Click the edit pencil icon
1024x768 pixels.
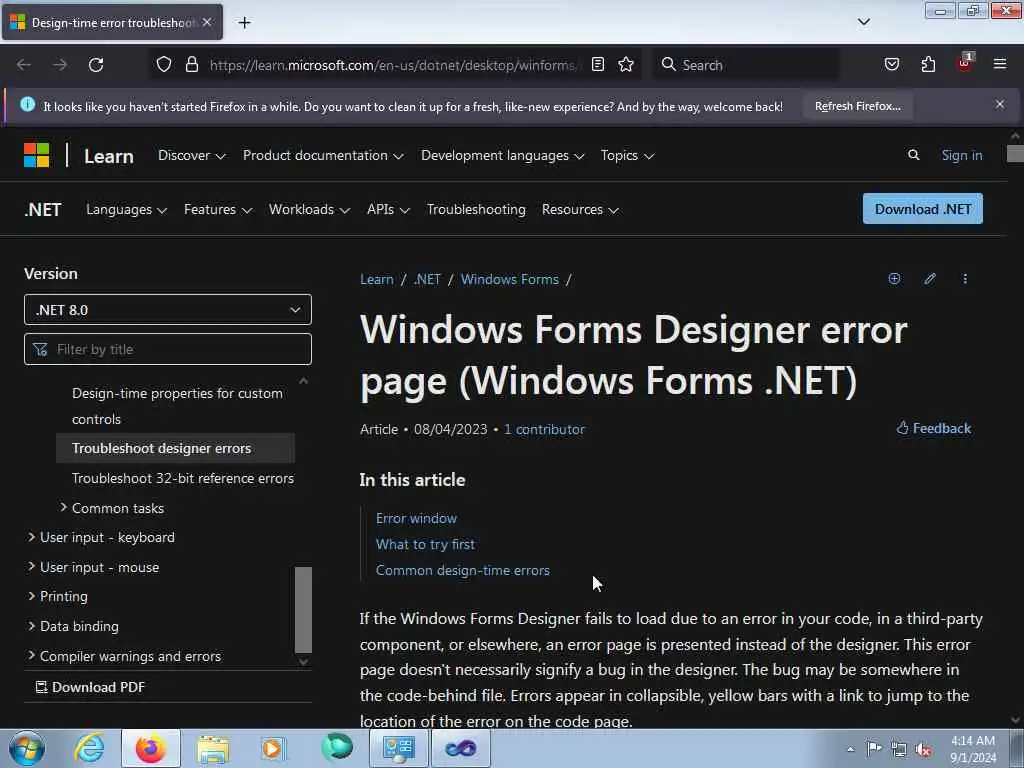930,279
